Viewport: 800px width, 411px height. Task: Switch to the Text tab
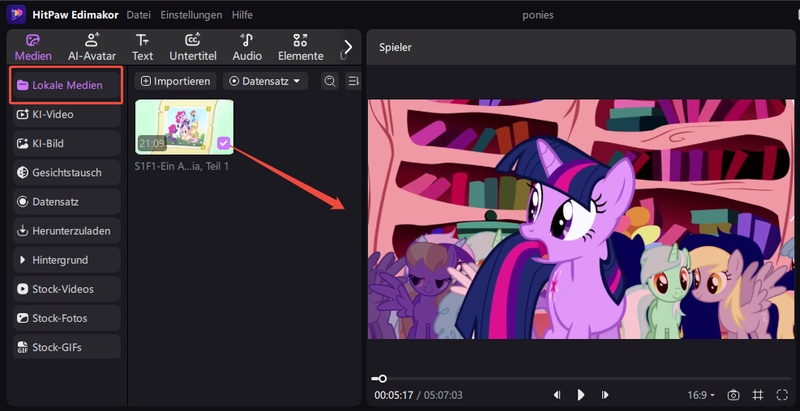[142, 47]
